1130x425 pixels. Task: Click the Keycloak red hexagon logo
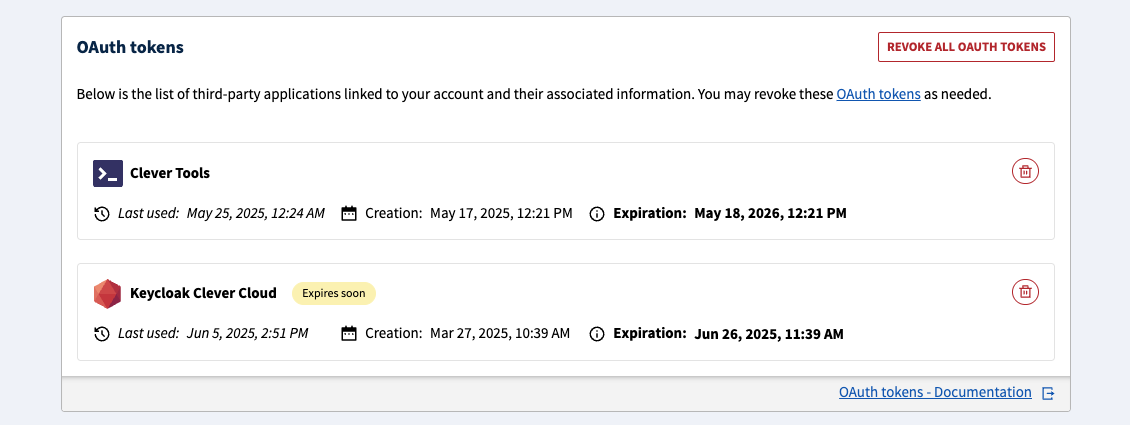[x=108, y=294]
